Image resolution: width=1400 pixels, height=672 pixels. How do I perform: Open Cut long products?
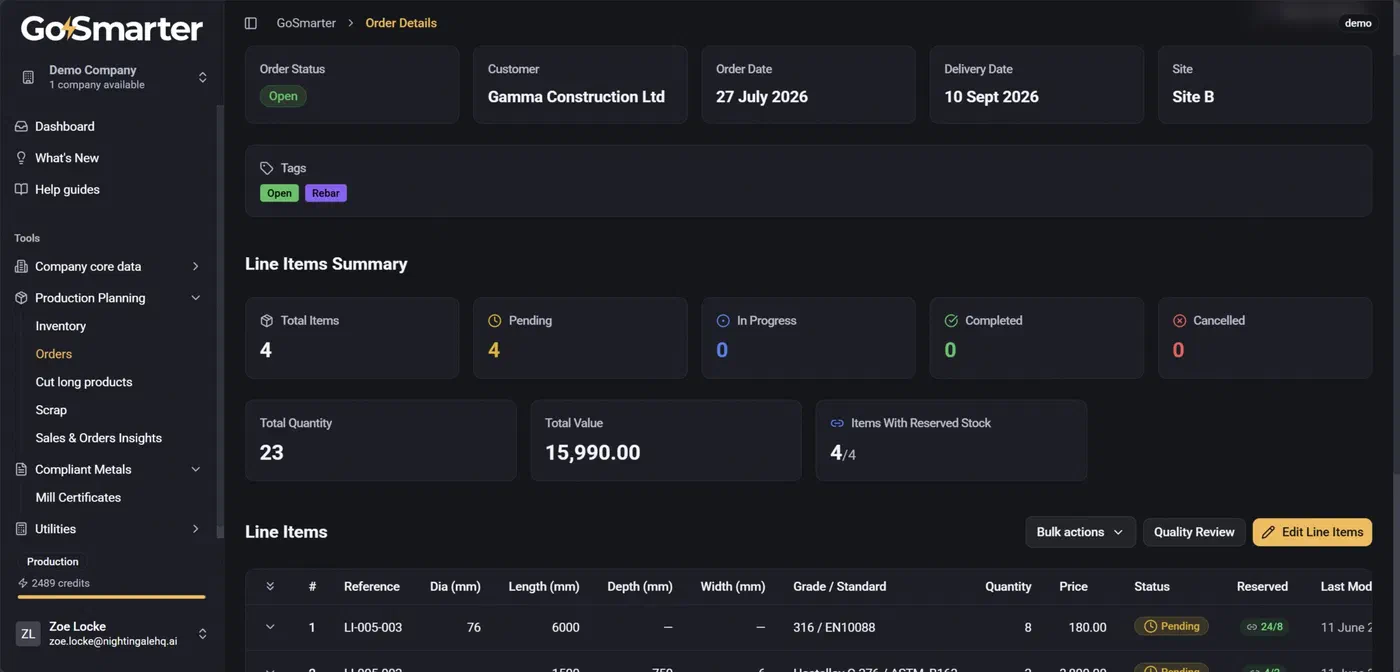tap(84, 382)
